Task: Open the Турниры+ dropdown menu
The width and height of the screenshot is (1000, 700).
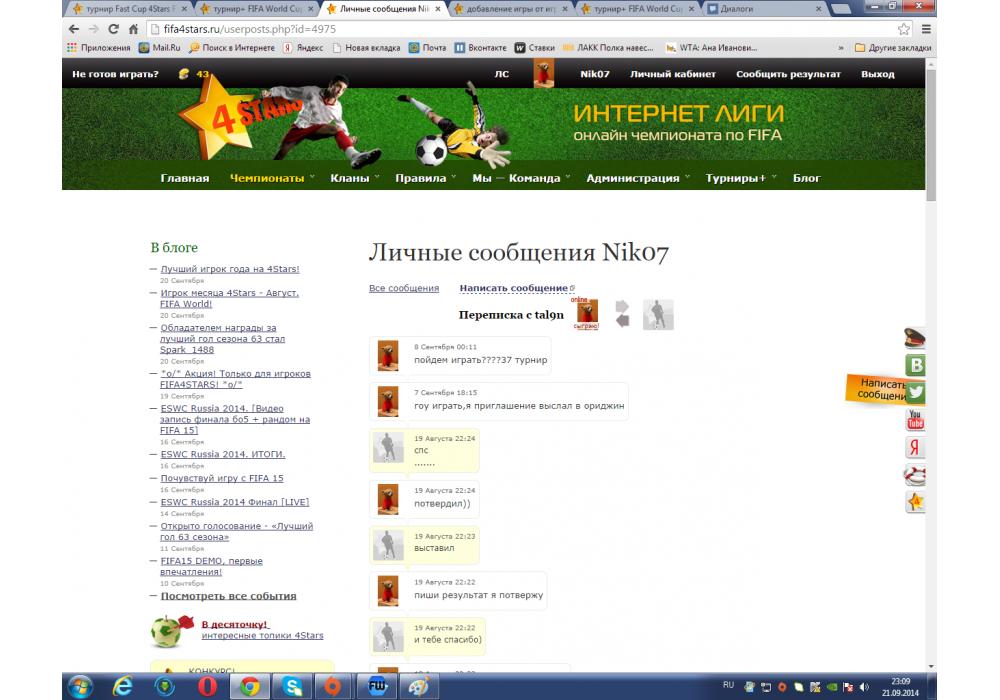Action: point(740,178)
